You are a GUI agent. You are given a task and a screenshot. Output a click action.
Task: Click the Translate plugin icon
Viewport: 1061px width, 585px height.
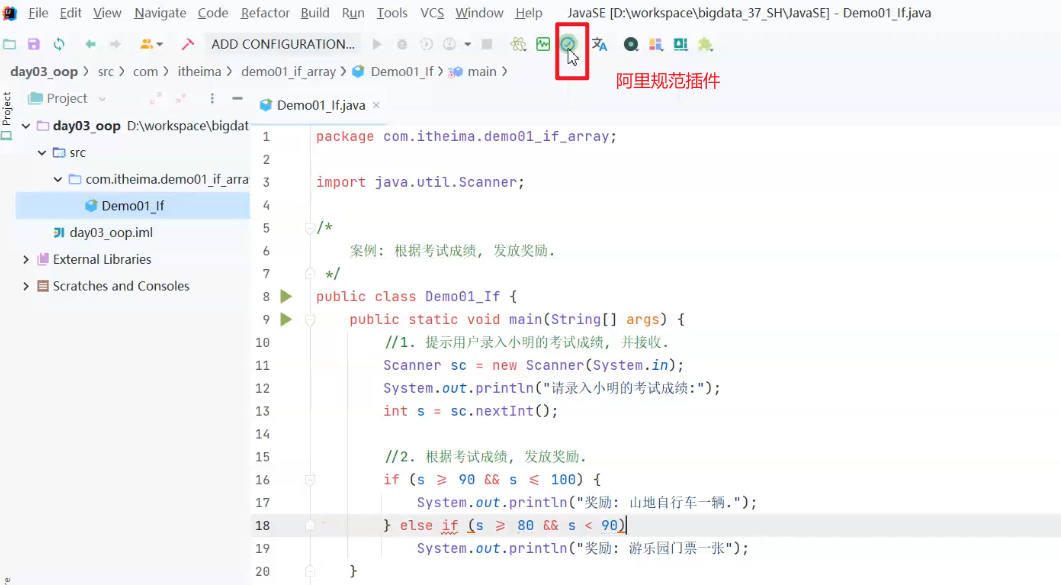[599, 45]
